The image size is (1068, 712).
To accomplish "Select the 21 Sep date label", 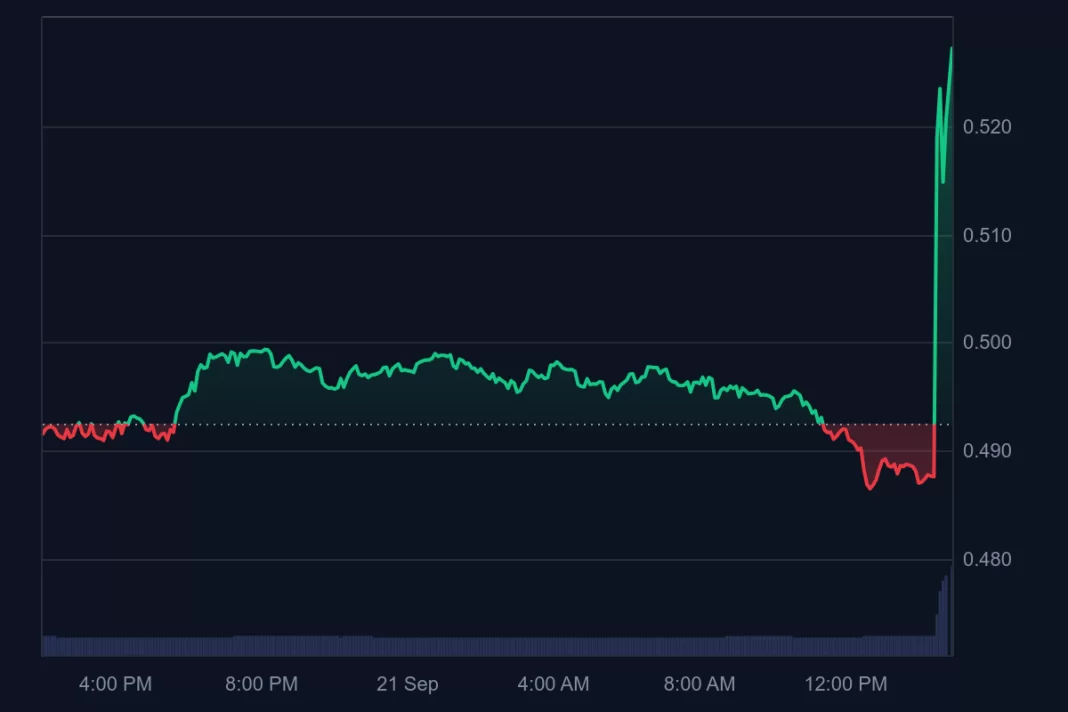I will 407,683.
